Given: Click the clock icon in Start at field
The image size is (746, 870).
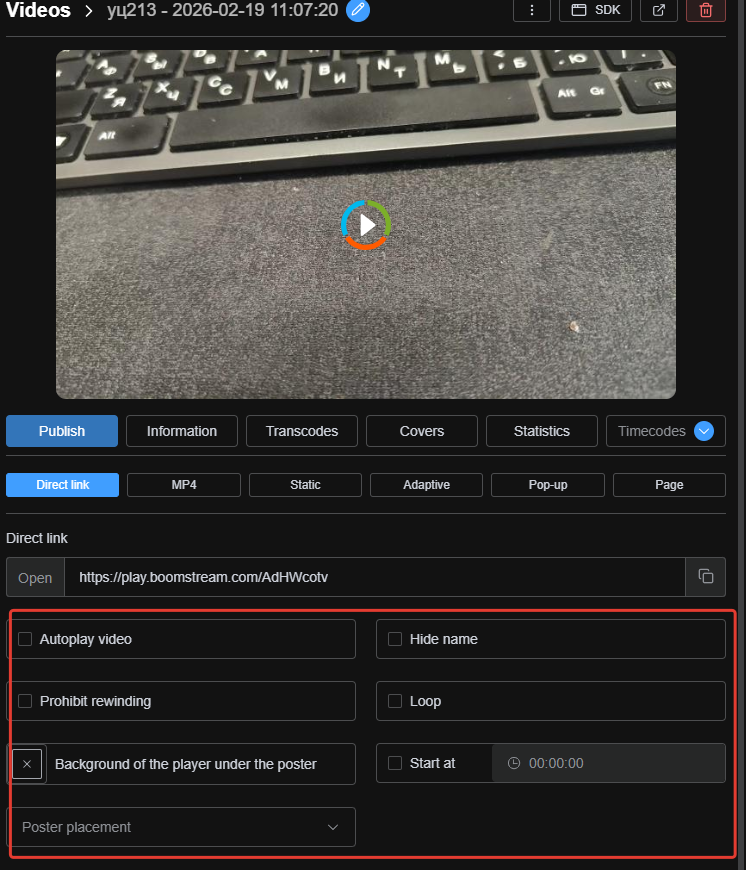Looking at the screenshot, I should 514,763.
